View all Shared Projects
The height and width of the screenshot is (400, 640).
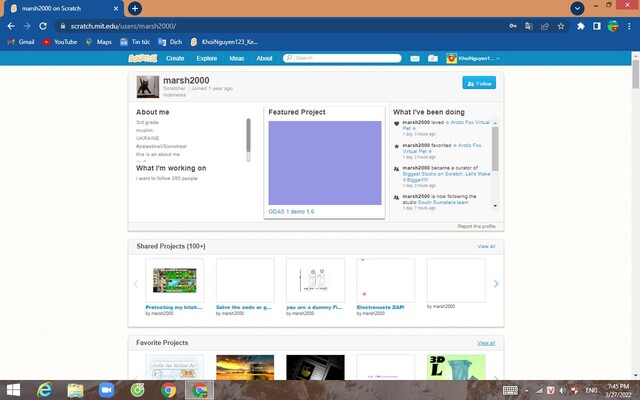(486, 246)
